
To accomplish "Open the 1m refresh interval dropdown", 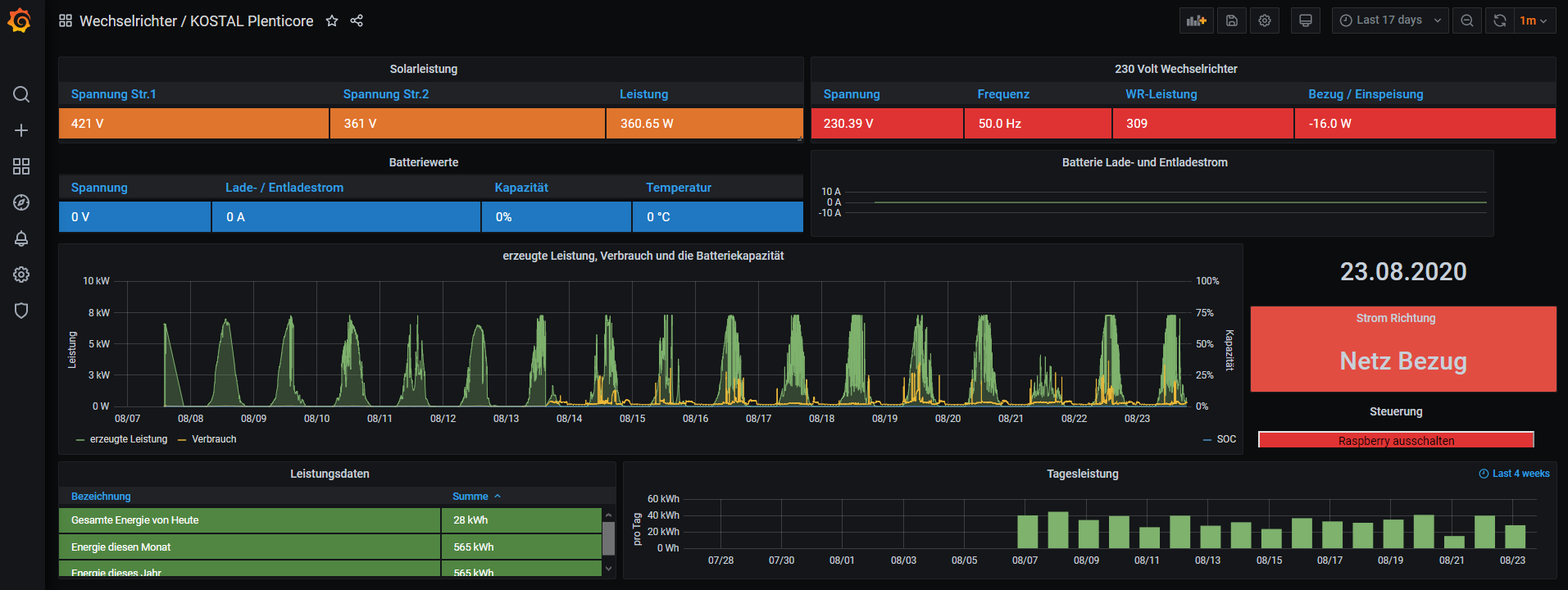I will 1533,20.
